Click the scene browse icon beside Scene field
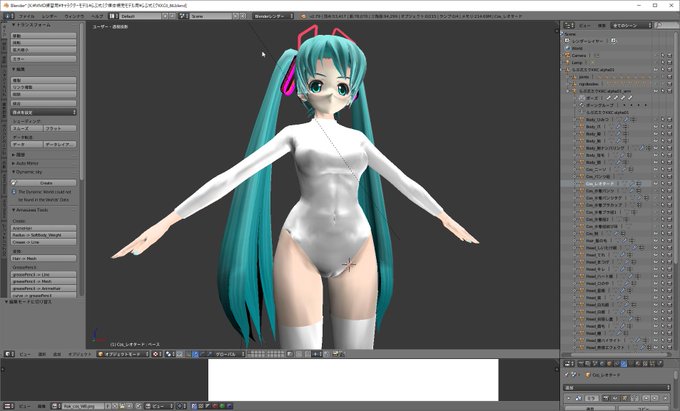The image size is (680, 411). click(183, 16)
